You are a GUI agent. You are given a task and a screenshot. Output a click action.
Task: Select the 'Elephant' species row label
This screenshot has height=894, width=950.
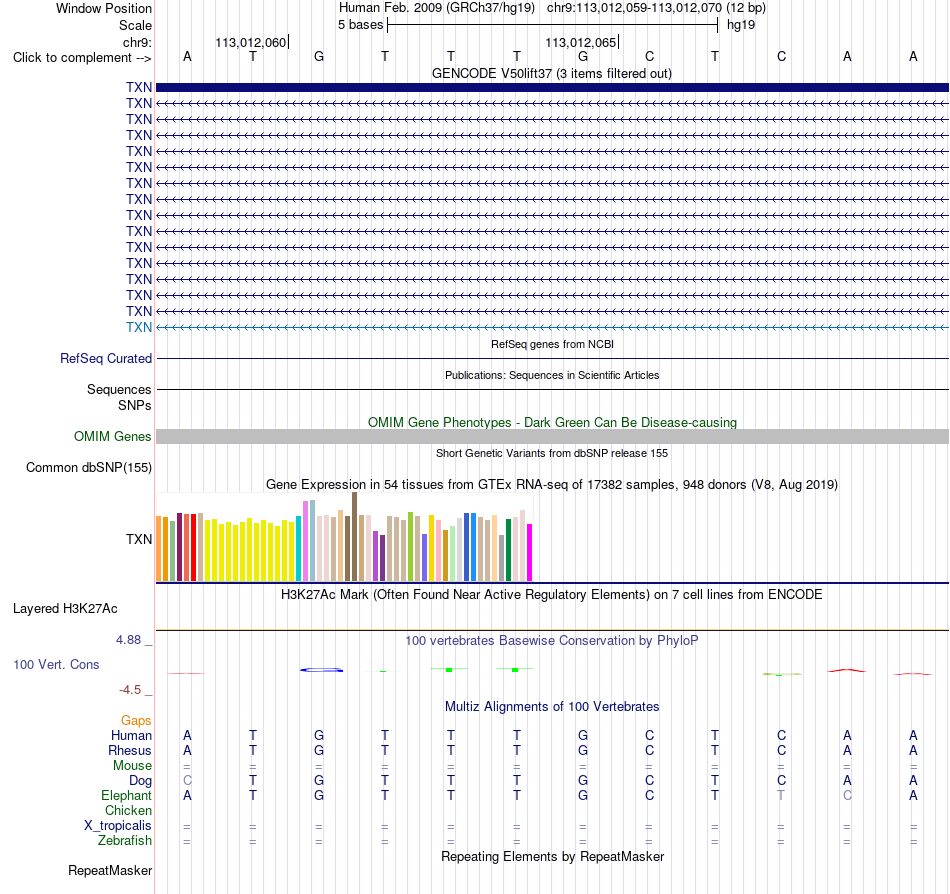click(126, 795)
